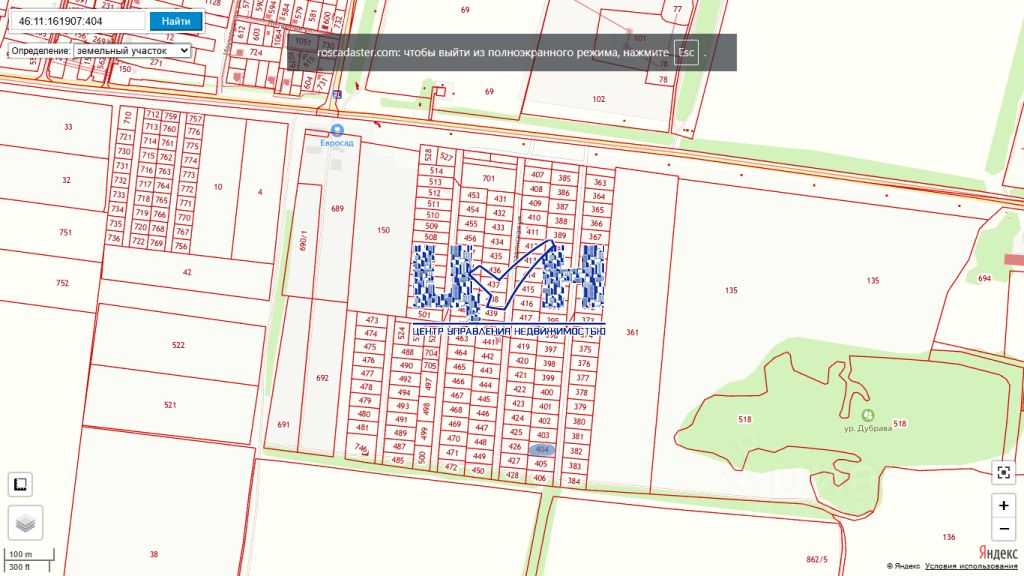Click parcel labeled 42
The image size is (1024, 576).
(187, 272)
